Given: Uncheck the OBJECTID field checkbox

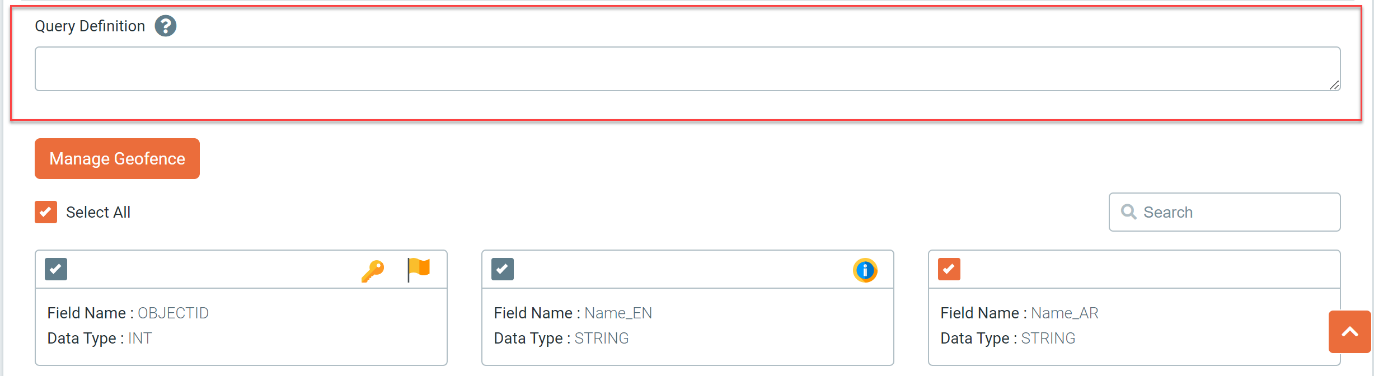Looking at the screenshot, I should [56, 269].
